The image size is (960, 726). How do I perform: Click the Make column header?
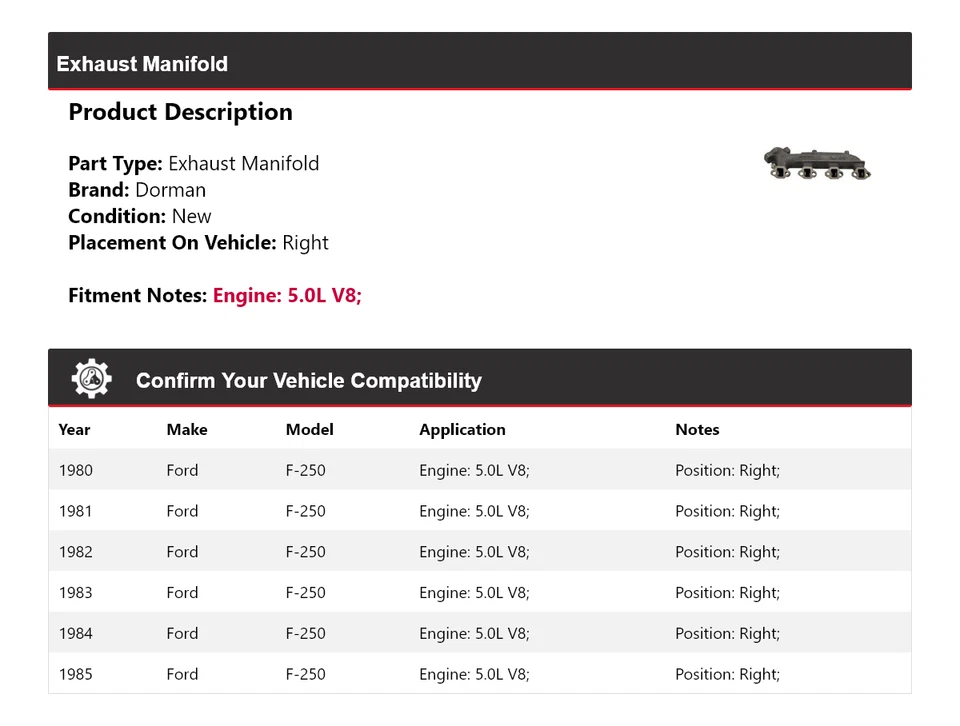pyautogui.click(x=187, y=430)
